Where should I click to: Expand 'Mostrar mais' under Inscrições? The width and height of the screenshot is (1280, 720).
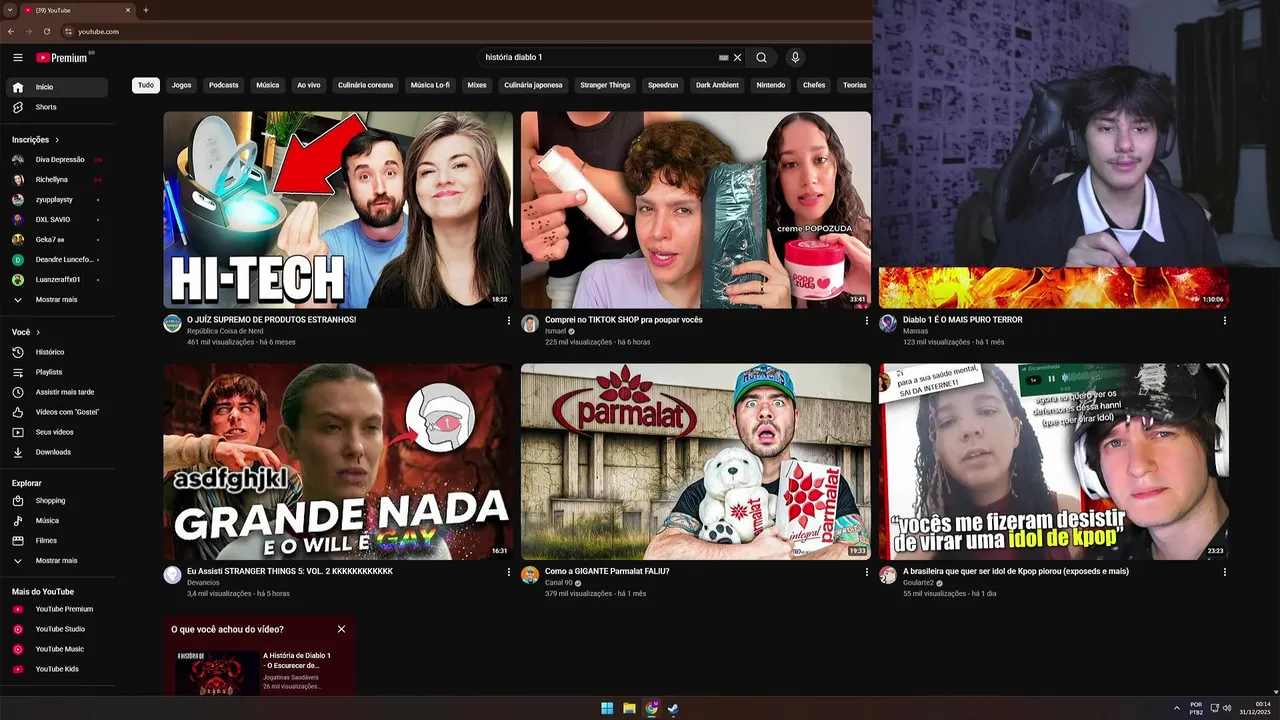[x=56, y=299]
